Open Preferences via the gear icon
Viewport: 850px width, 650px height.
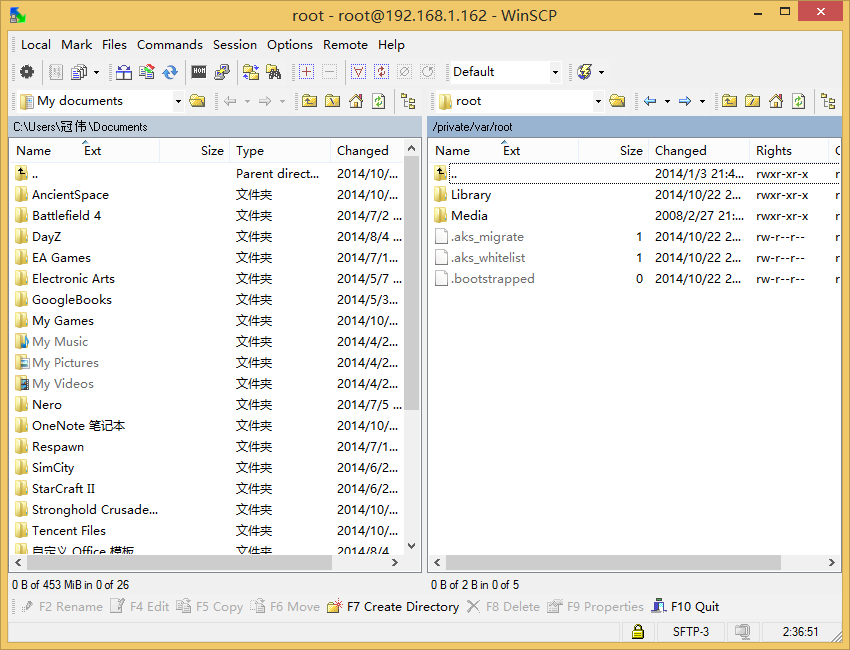pyautogui.click(x=27, y=72)
